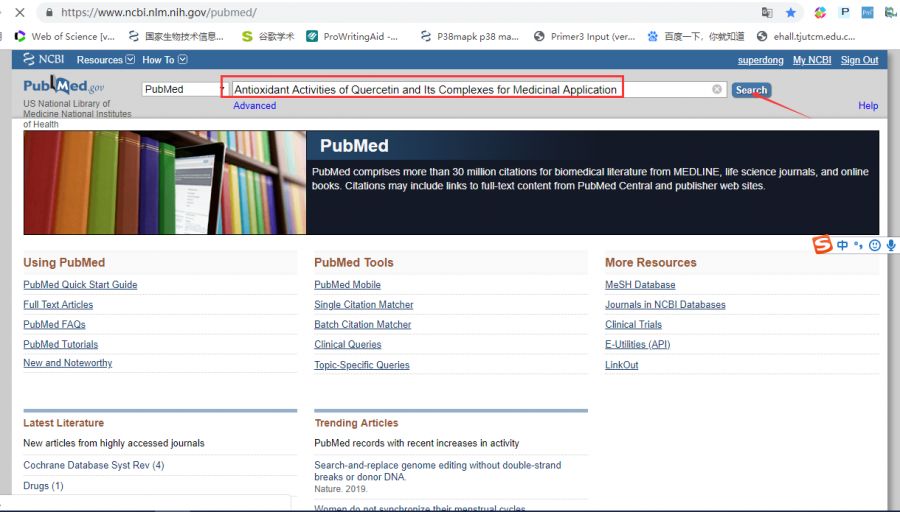Clear search field with the X icon

pyautogui.click(x=717, y=89)
